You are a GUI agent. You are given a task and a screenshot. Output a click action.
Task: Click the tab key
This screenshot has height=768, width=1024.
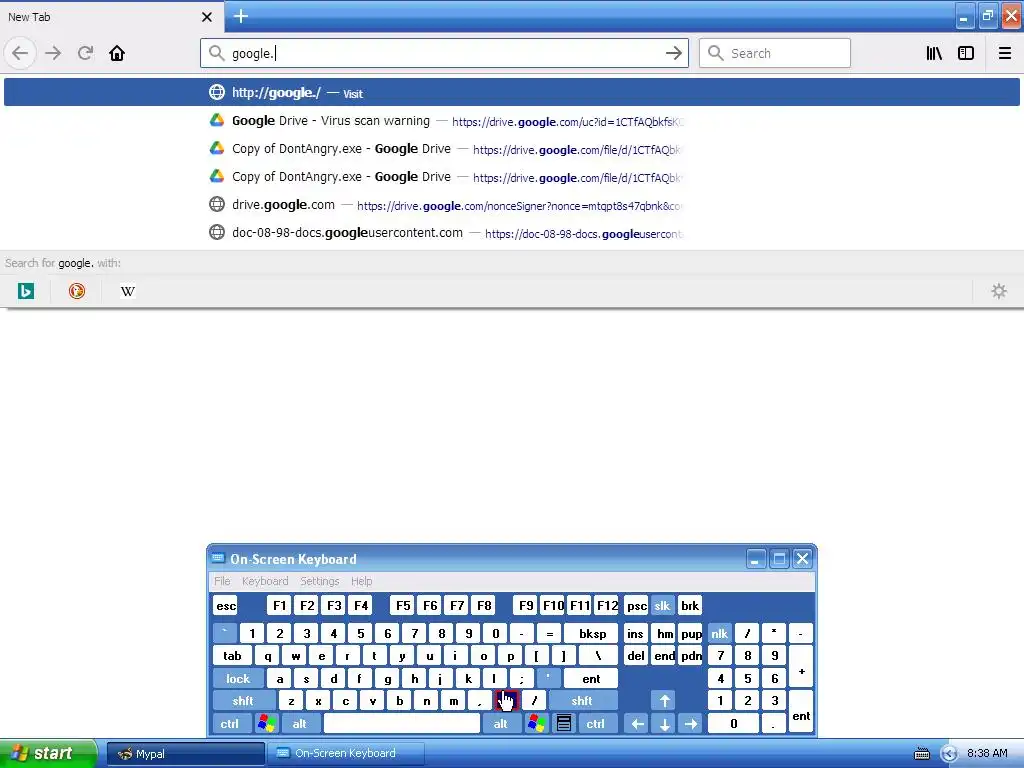(232, 656)
